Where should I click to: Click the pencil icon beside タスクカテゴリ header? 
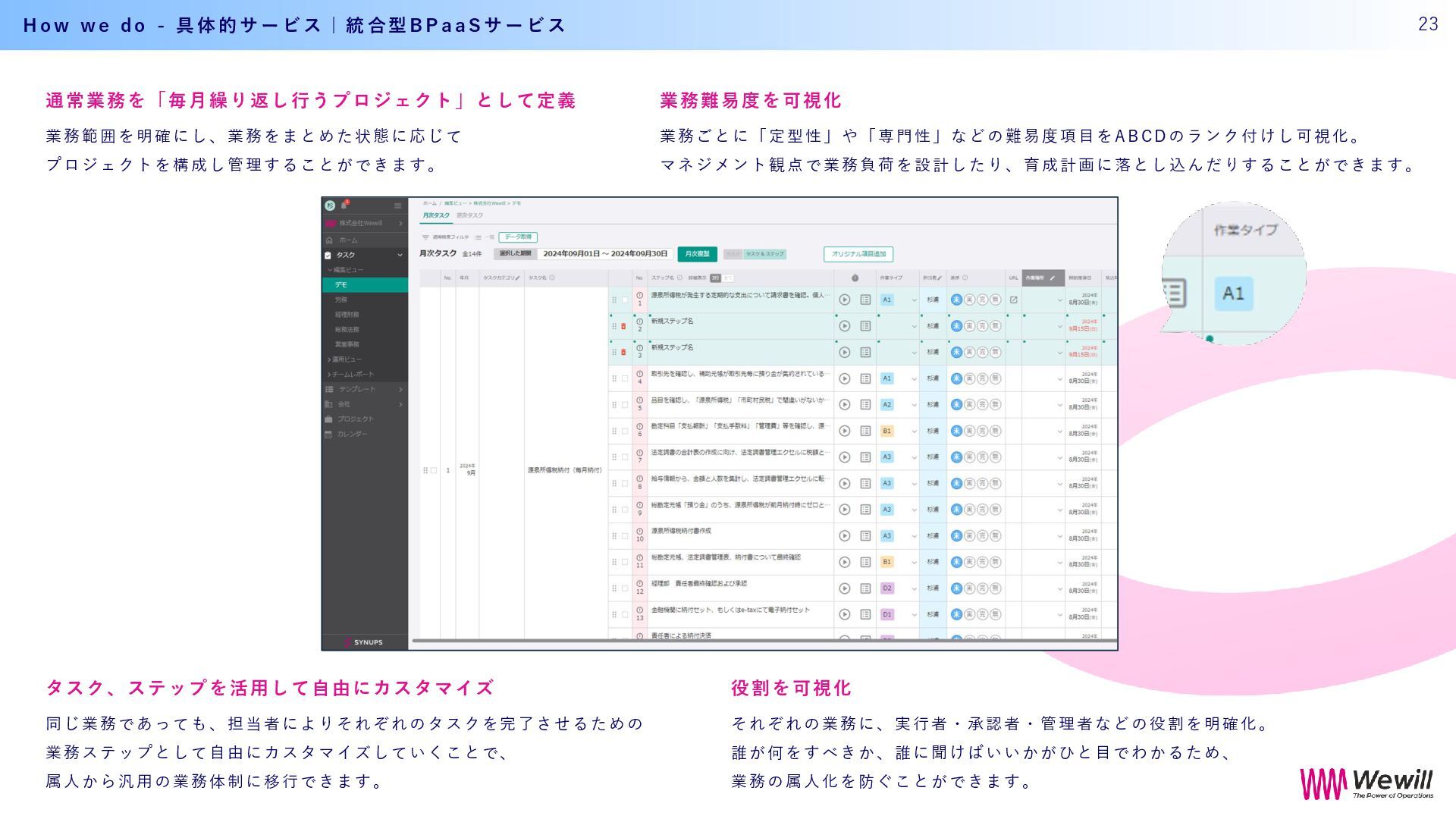coord(519,278)
